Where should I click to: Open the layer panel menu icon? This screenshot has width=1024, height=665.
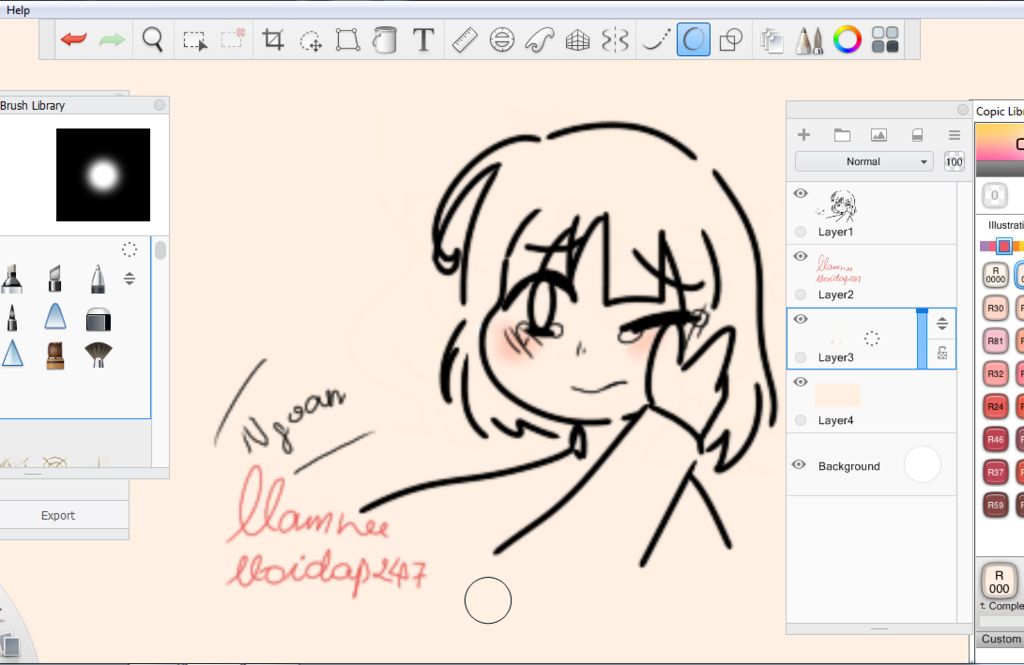954,135
